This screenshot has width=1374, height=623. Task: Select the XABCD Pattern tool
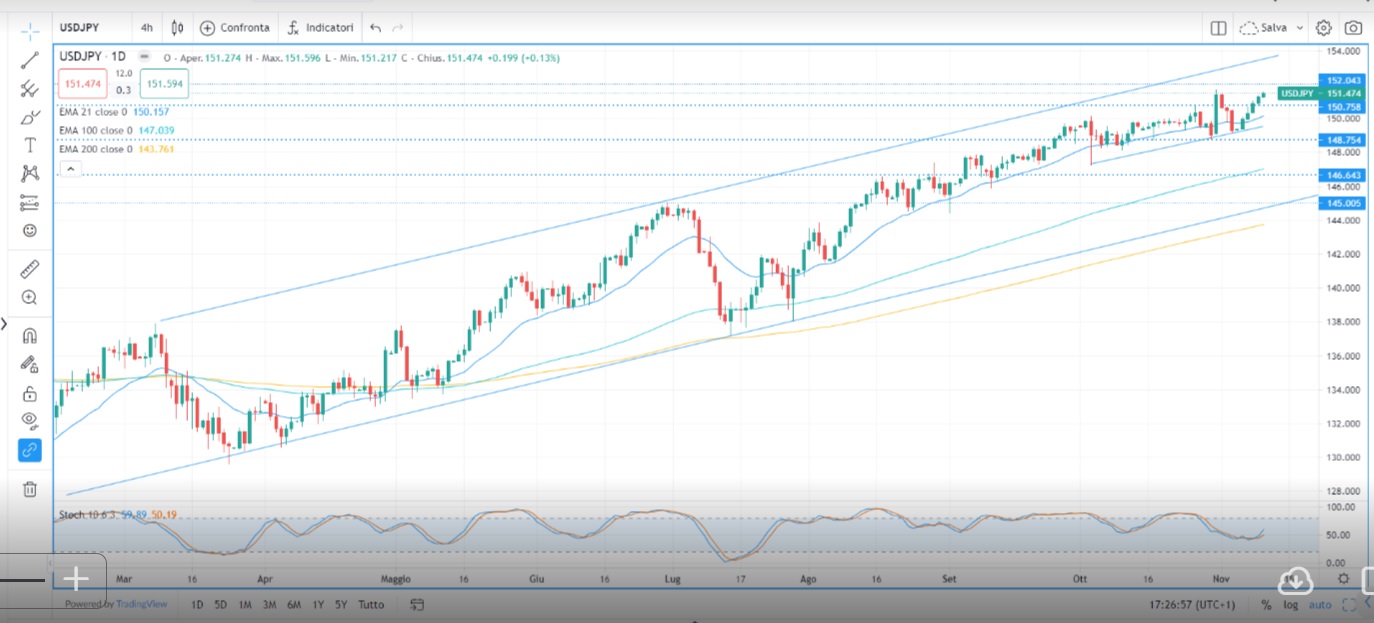[28, 172]
